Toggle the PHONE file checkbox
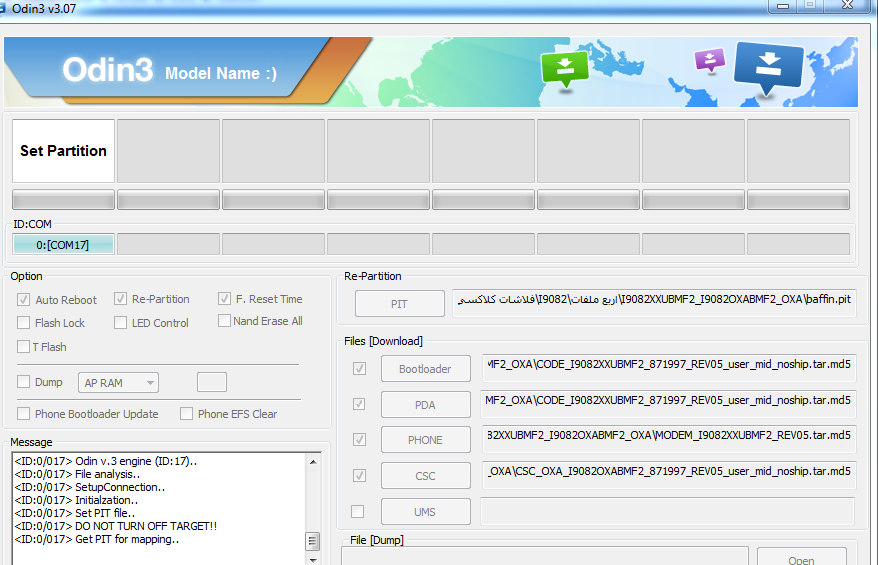The height and width of the screenshot is (565, 878). pyautogui.click(x=359, y=440)
